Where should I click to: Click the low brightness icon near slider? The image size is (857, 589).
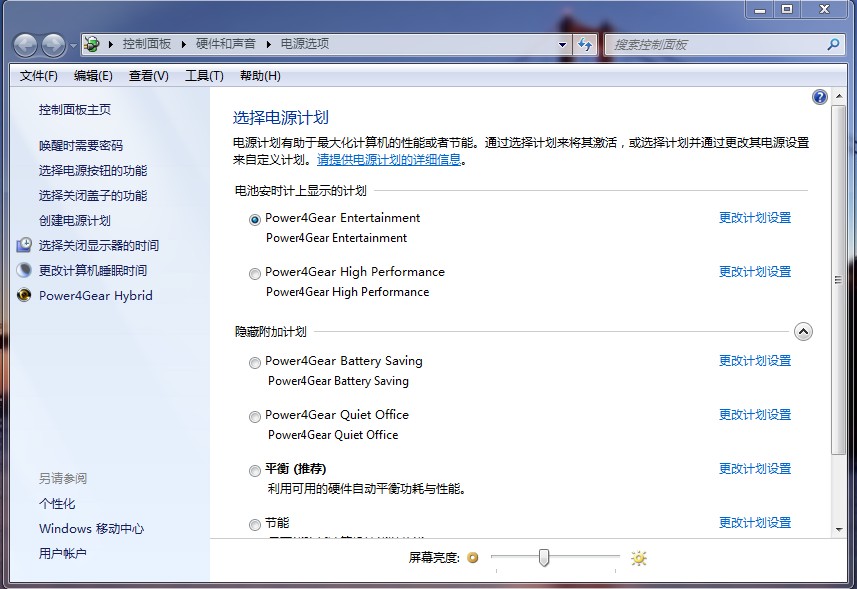pos(473,557)
